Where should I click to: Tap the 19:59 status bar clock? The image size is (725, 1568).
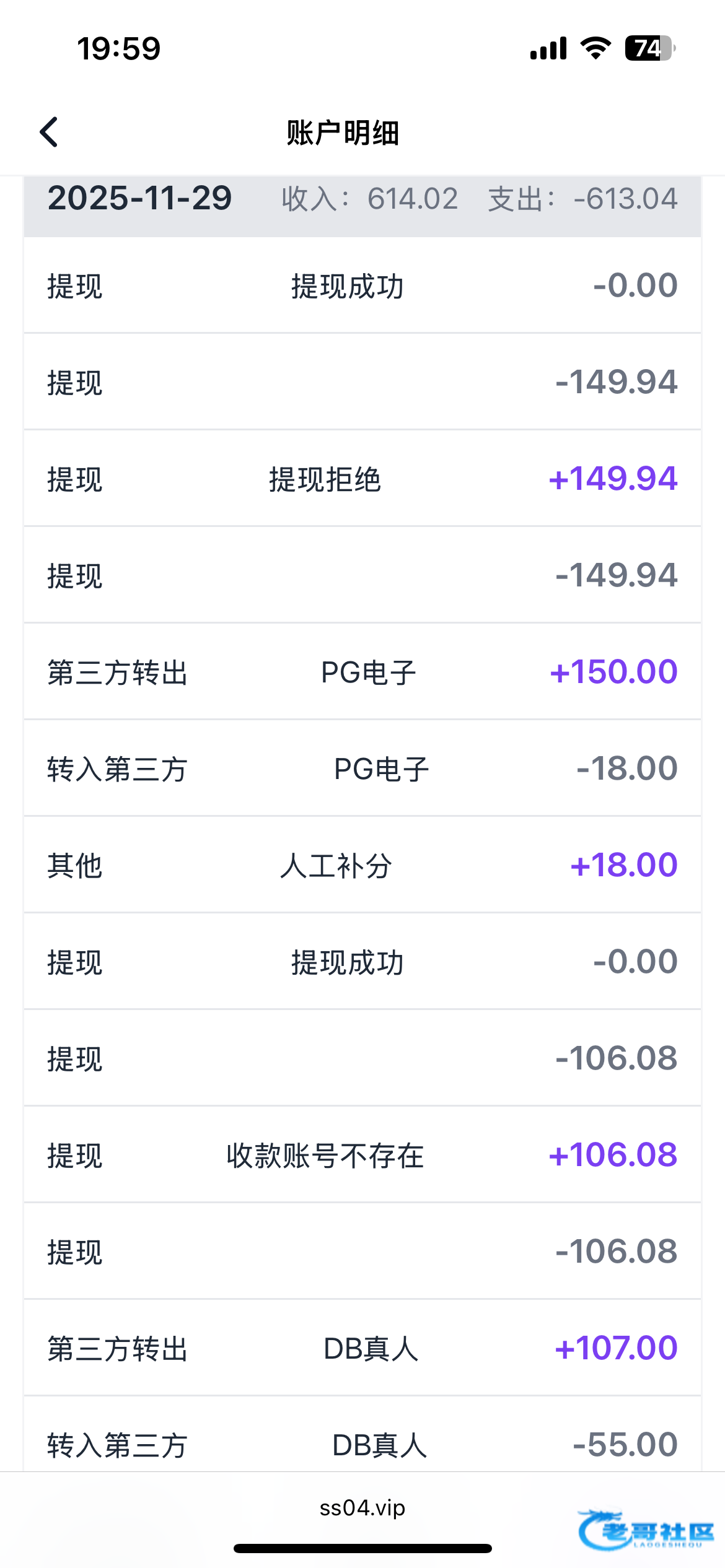coord(118,49)
